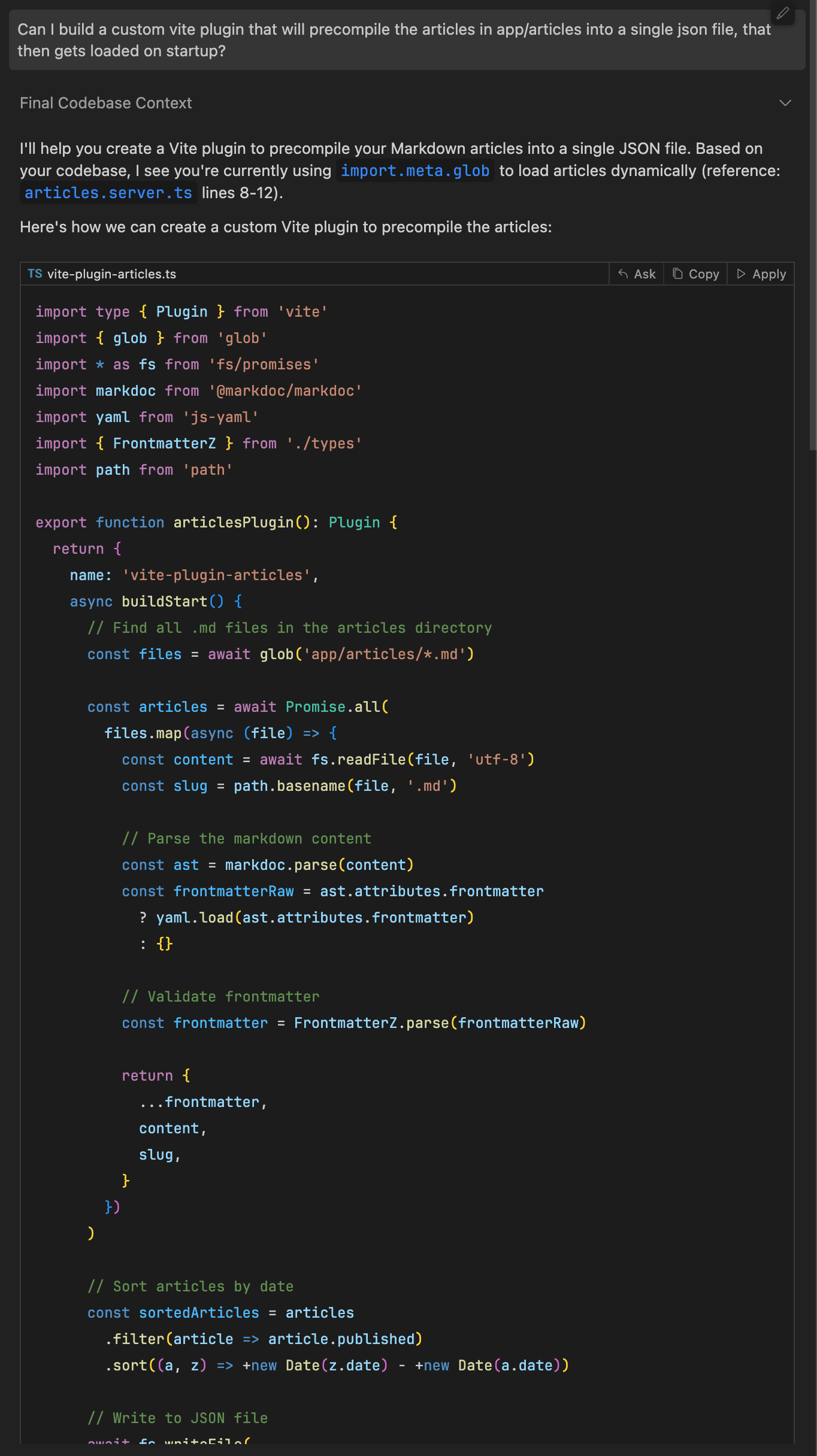Click the Final Codebase Context label
817x1456 pixels.
[105, 103]
